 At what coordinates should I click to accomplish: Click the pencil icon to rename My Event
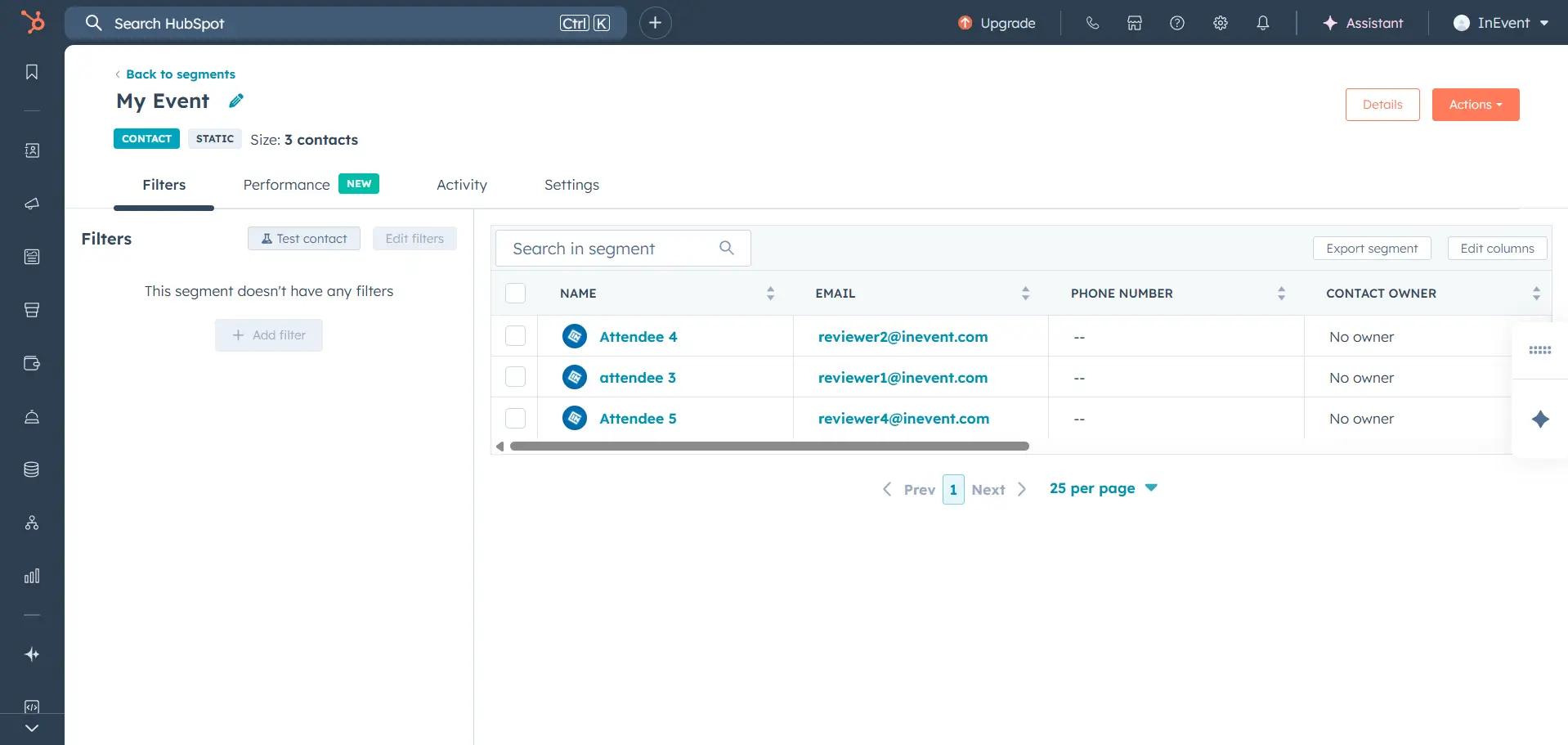pos(236,101)
